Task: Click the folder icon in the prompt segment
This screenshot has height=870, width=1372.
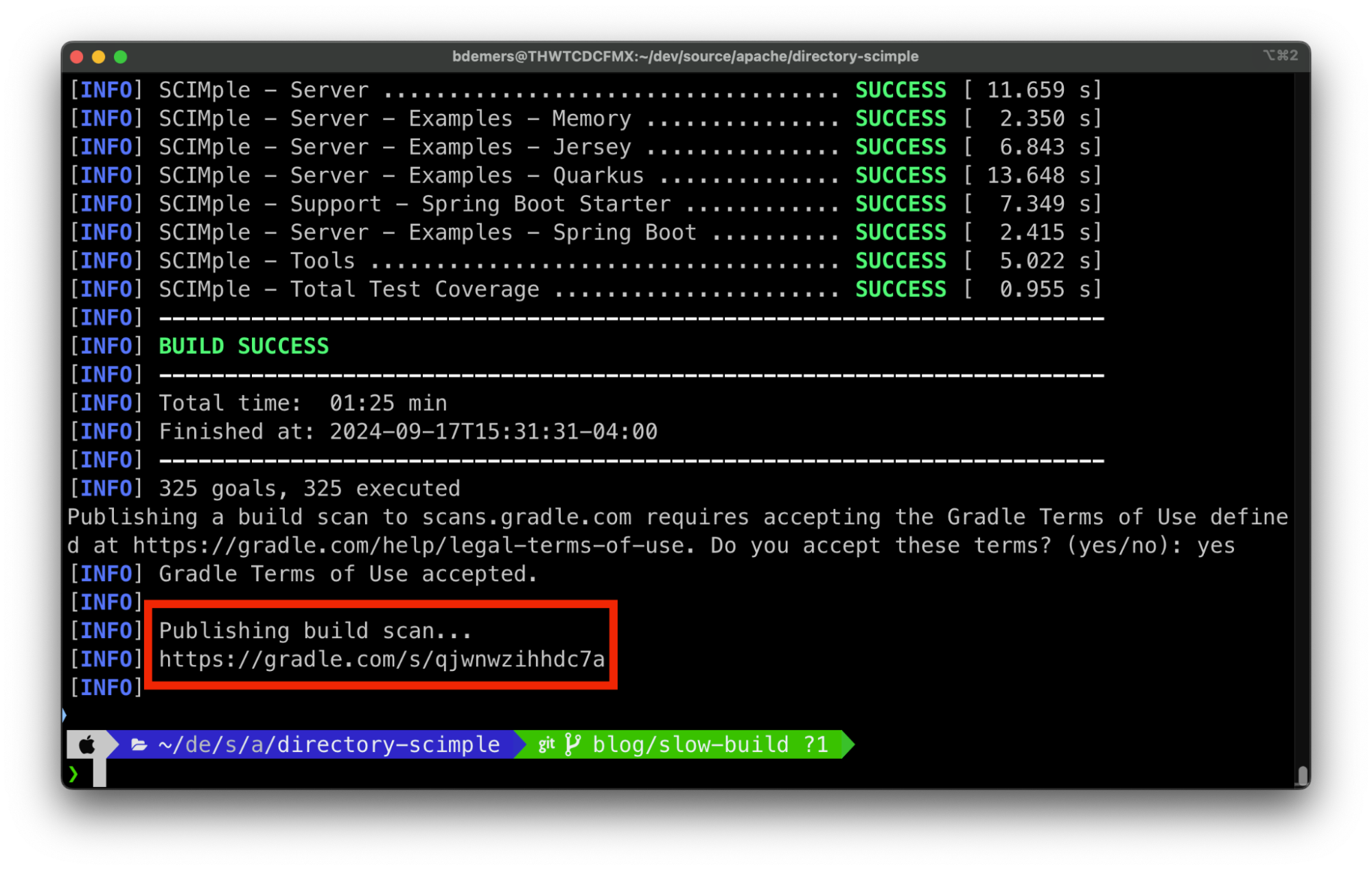Action: point(140,744)
